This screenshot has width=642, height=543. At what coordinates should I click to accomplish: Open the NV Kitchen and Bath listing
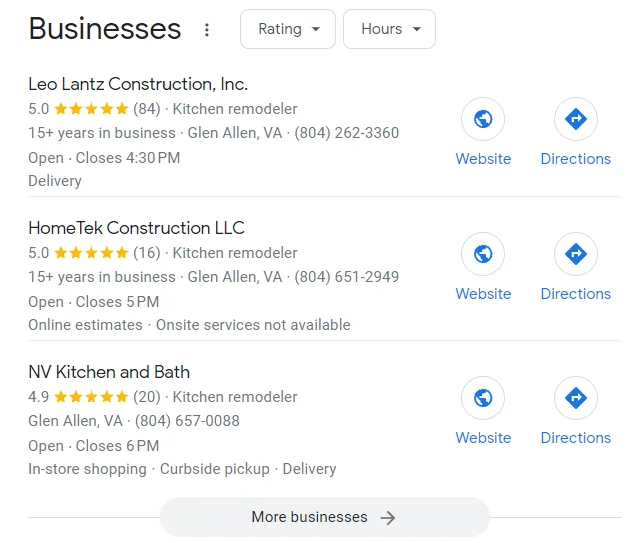(109, 372)
